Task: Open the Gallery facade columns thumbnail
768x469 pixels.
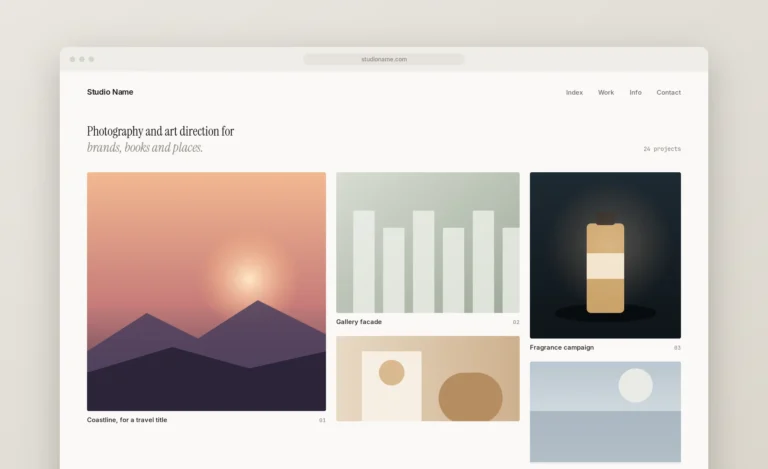Action: coord(428,242)
